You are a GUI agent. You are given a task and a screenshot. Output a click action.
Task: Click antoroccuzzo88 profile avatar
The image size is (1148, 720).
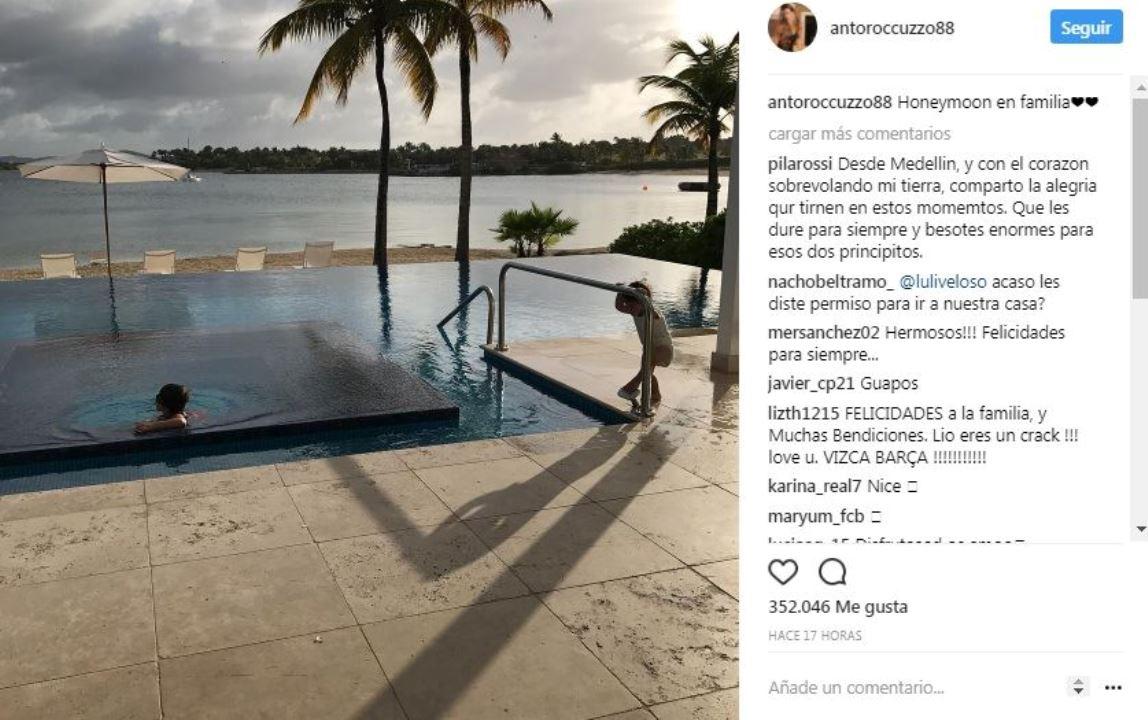[x=792, y=28]
